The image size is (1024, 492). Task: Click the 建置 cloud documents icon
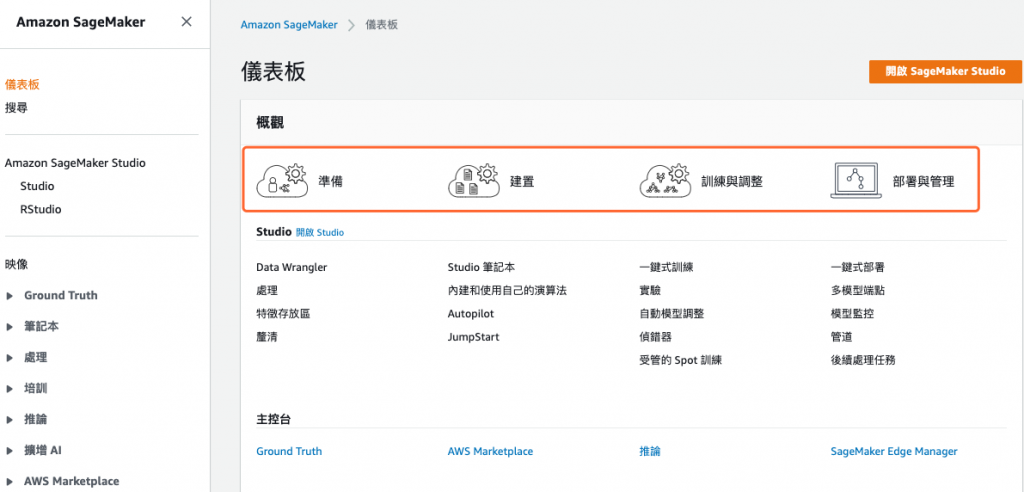473,180
